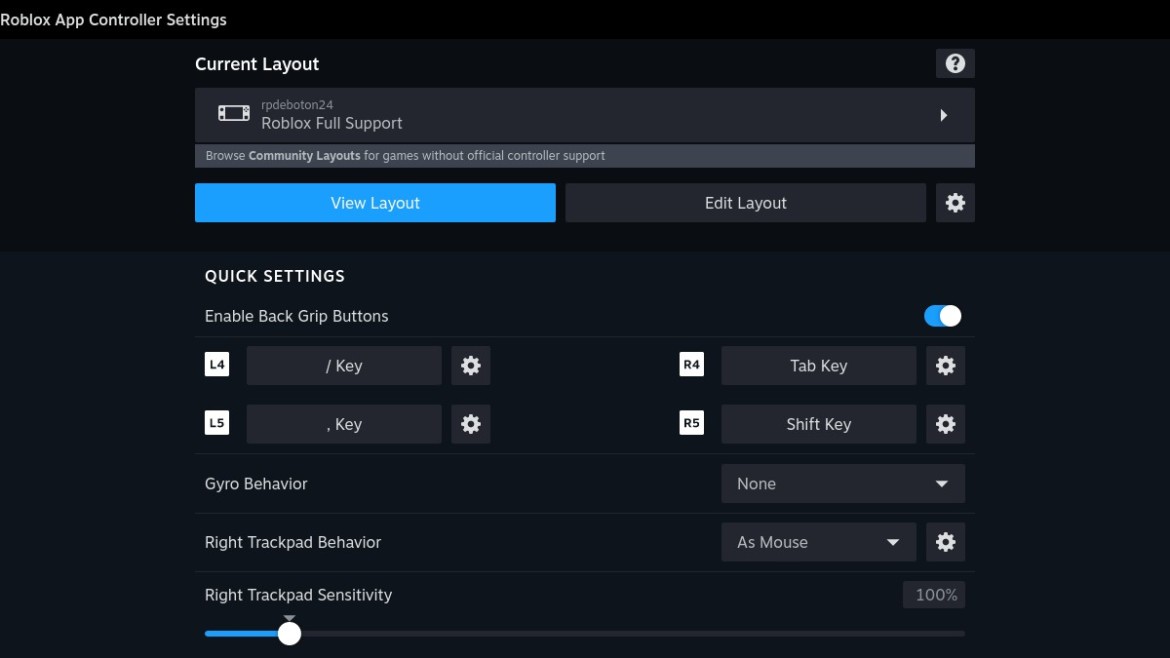The image size is (1170, 658).
Task: Open R5 Shift Key gear settings
Action: pos(945,424)
